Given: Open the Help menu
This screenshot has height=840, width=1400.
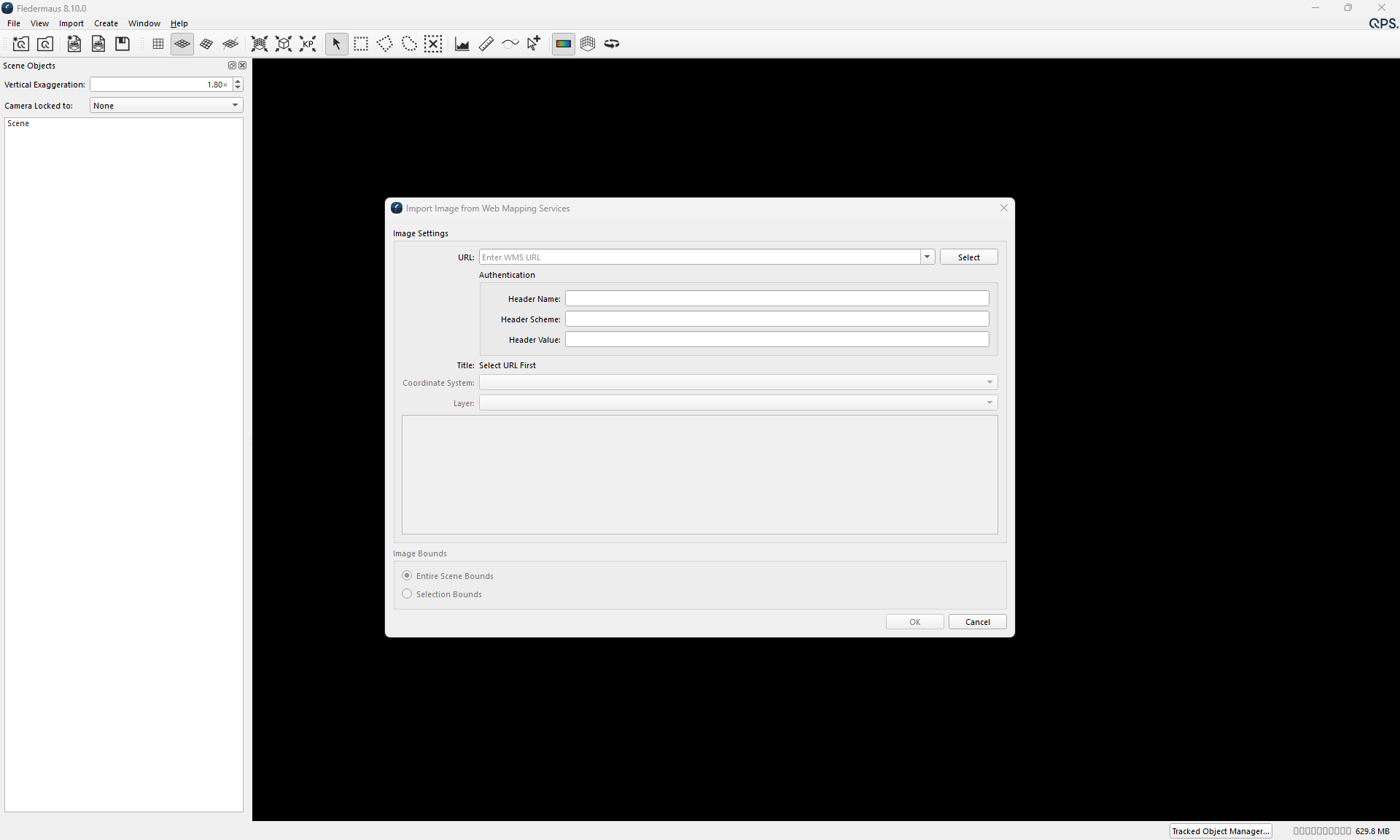Looking at the screenshot, I should coord(179,23).
